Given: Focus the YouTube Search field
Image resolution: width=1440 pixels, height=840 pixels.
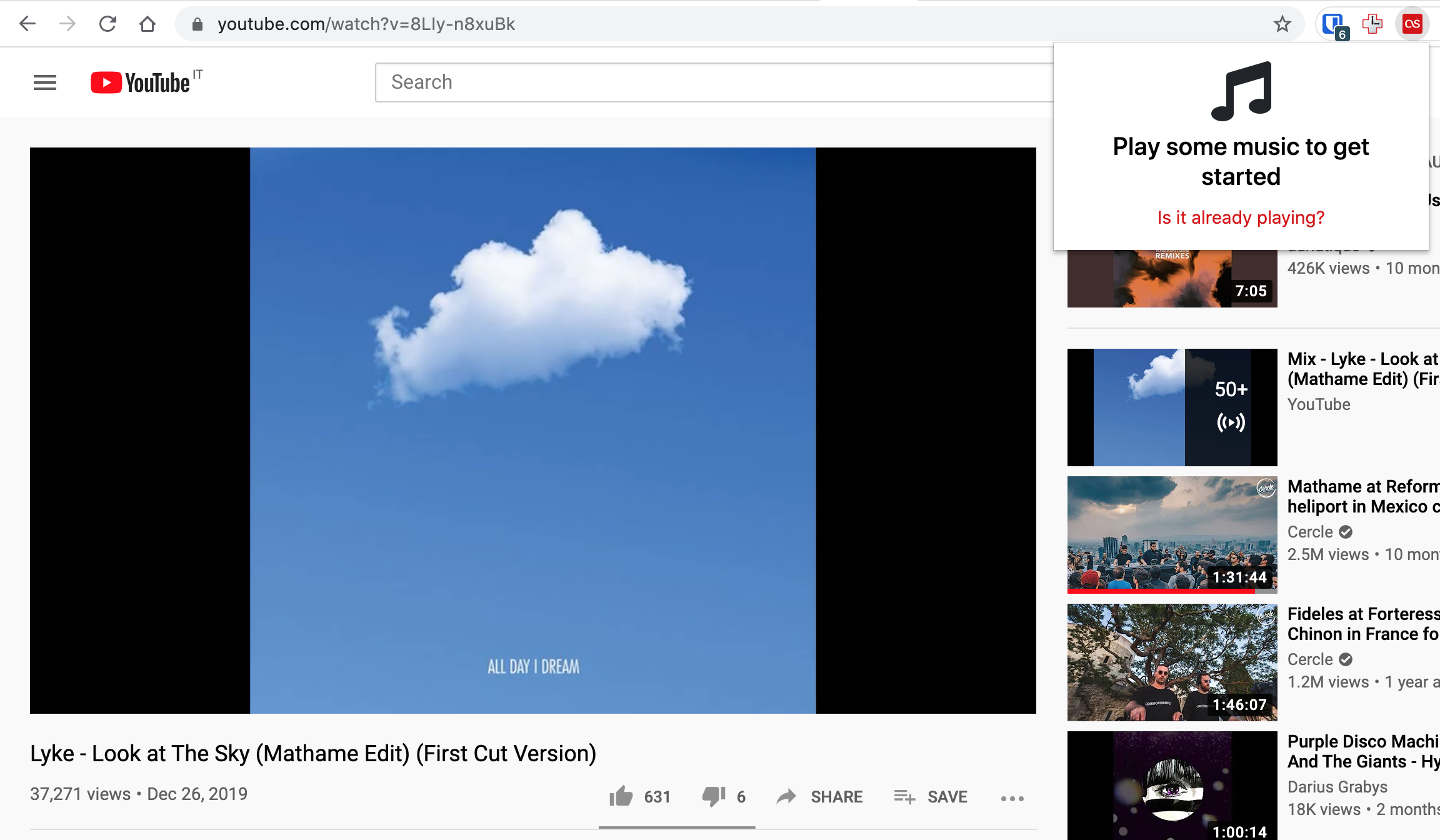Looking at the screenshot, I should (714, 82).
